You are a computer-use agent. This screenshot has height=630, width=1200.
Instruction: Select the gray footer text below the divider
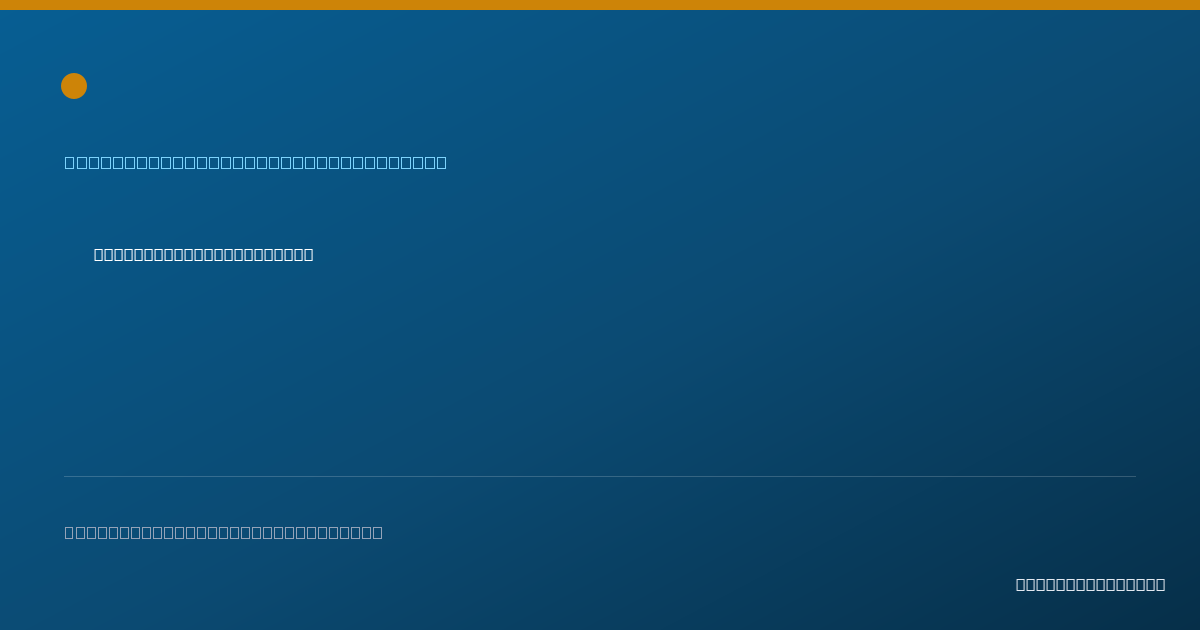tap(224, 532)
